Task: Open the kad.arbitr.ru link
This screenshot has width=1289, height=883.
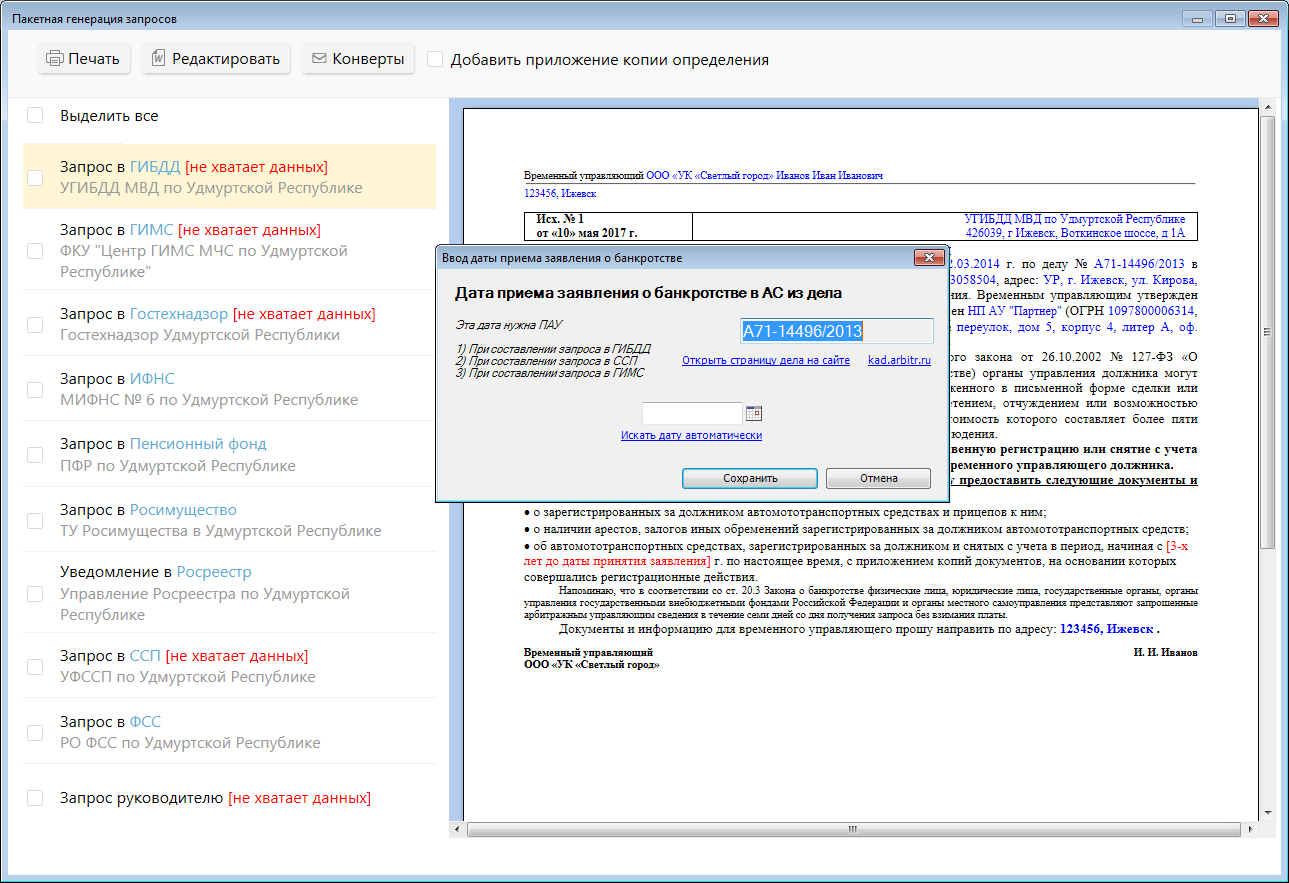Action: (899, 360)
